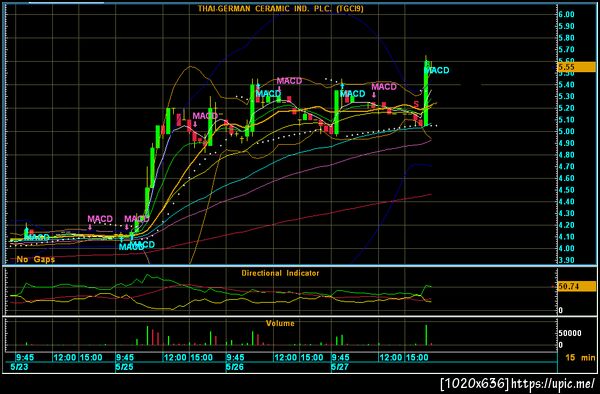Click the red 'S' signal marker near latest candle
600x394 pixels.
point(416,104)
